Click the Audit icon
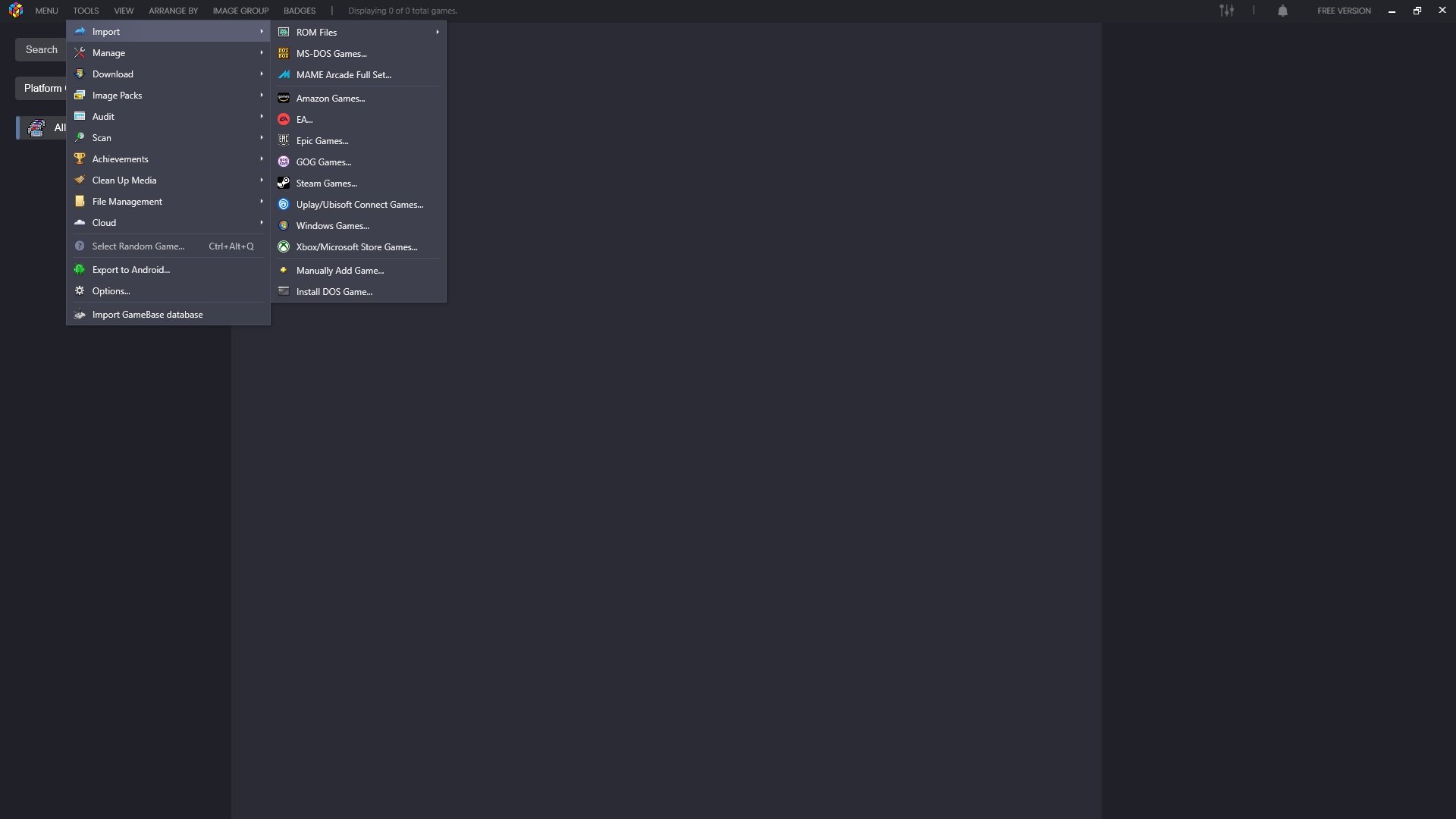The width and height of the screenshot is (1456, 819). coord(80,117)
